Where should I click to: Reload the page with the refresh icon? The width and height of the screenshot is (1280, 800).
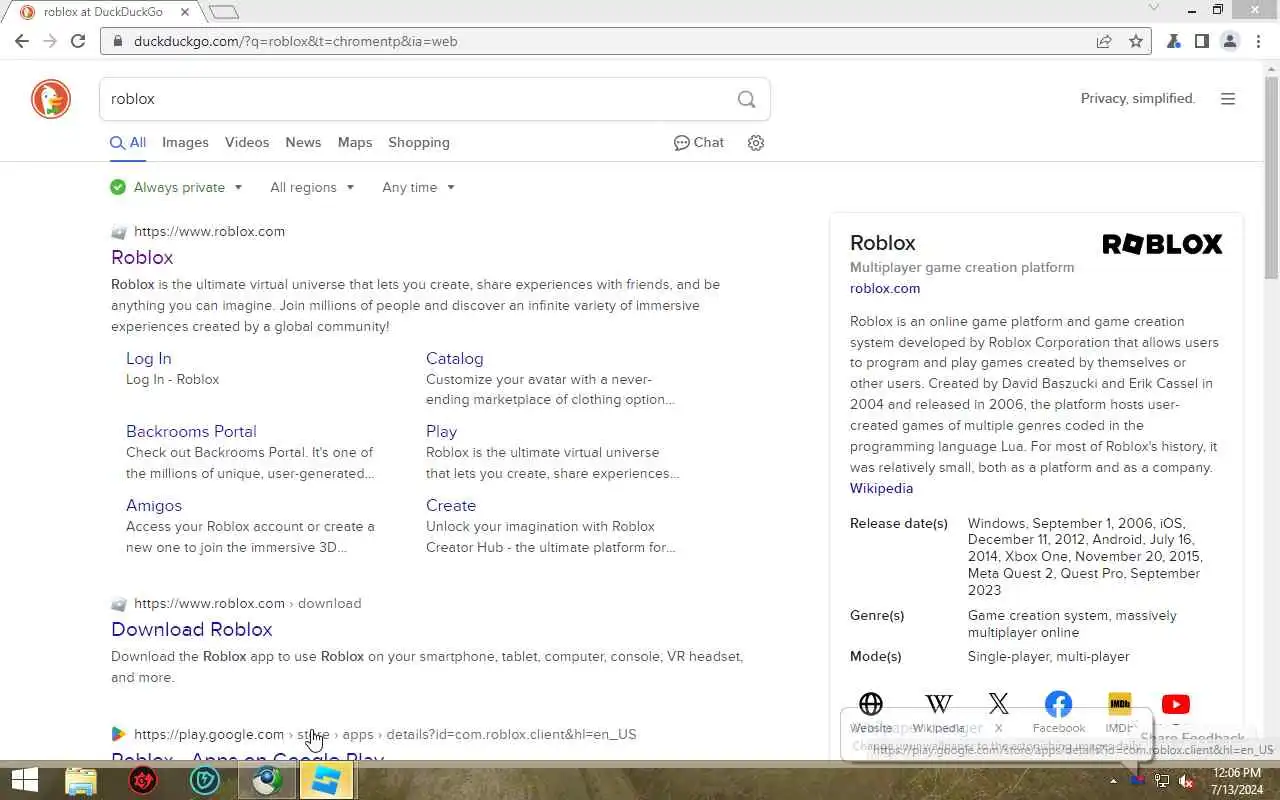coord(78,41)
